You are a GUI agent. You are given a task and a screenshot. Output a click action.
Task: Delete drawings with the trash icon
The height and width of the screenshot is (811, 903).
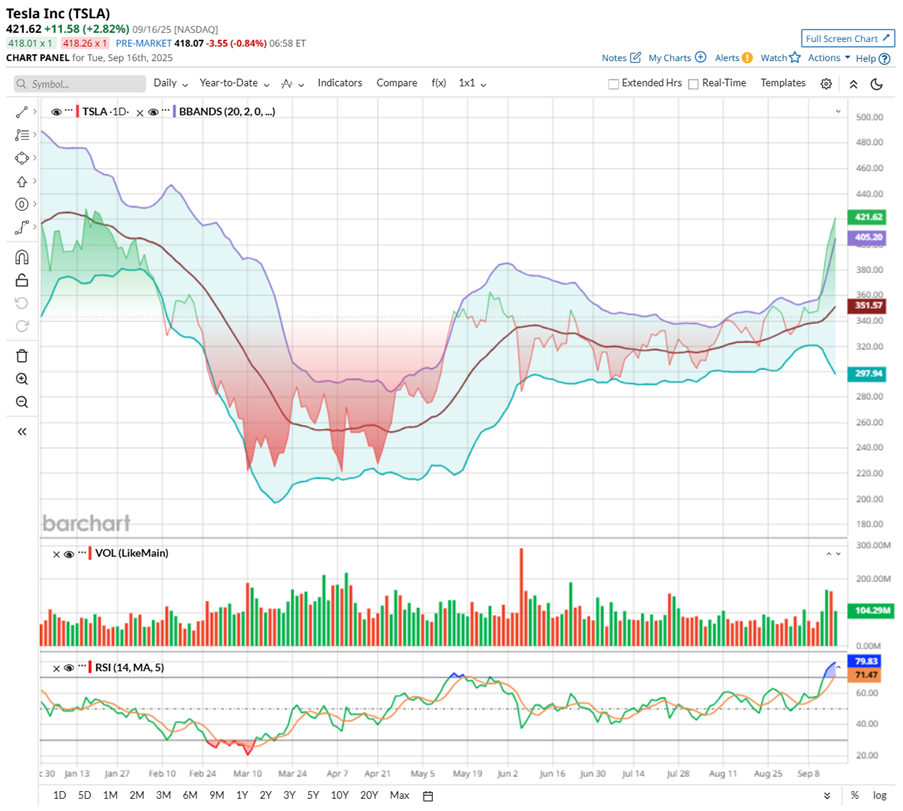(21, 356)
